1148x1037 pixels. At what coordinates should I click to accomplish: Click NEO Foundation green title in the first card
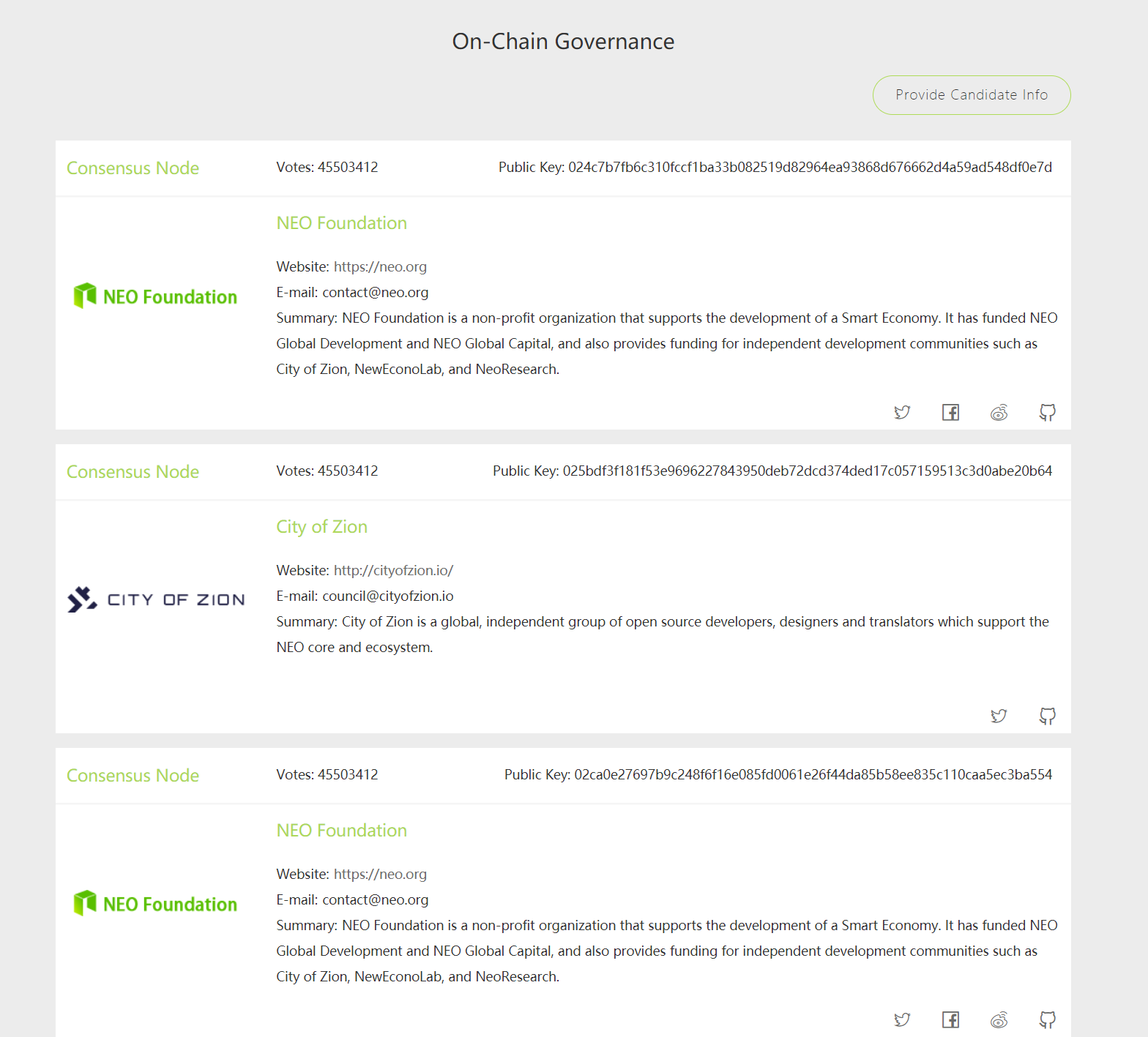(341, 223)
